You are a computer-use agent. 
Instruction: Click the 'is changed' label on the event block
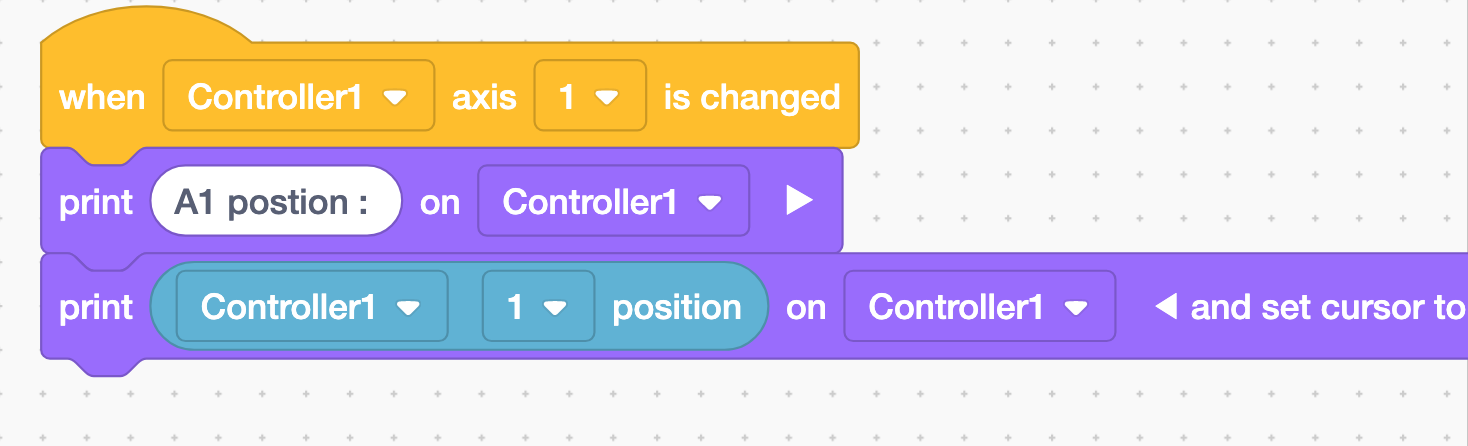tap(752, 96)
